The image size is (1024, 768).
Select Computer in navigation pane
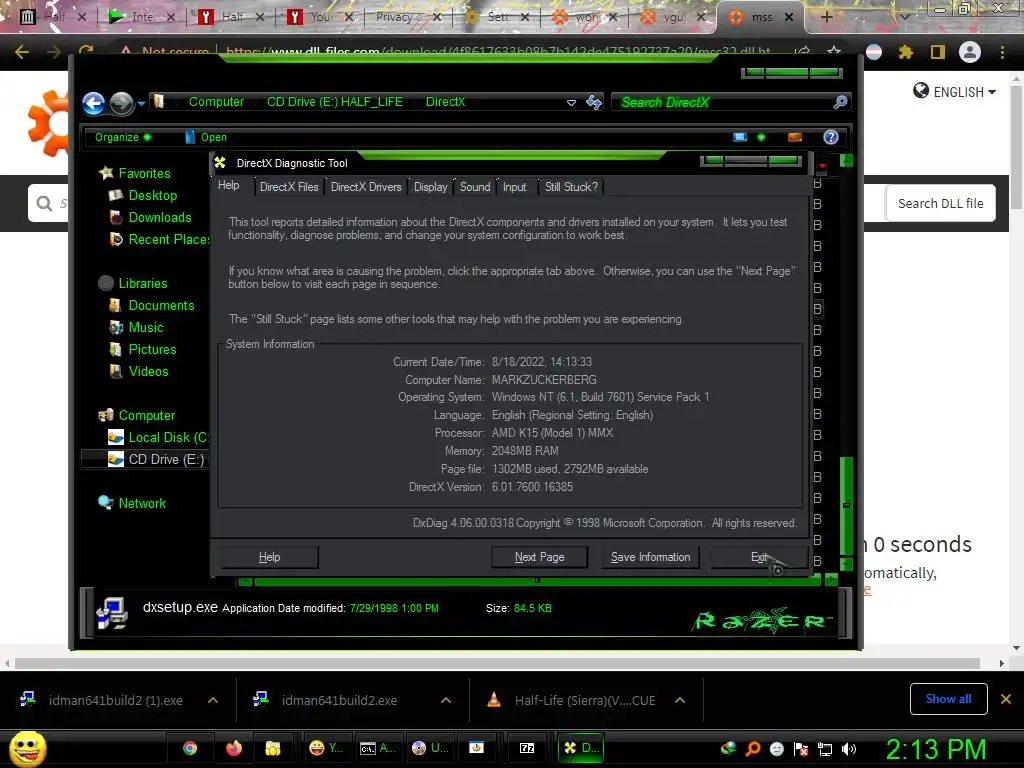coord(146,415)
